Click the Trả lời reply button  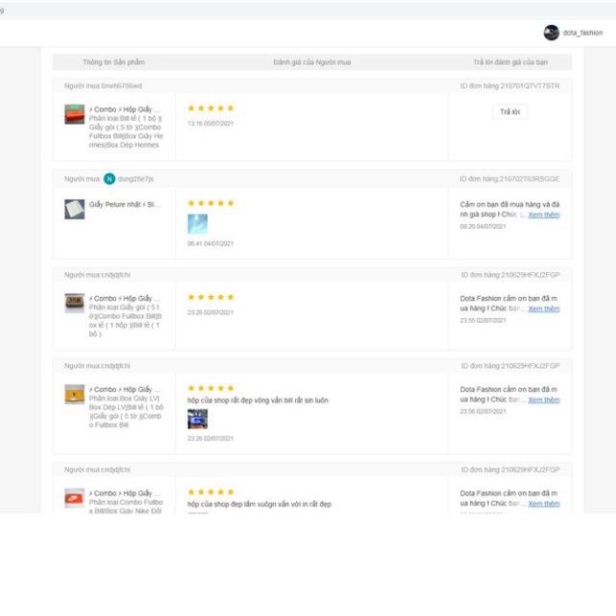pos(510,112)
